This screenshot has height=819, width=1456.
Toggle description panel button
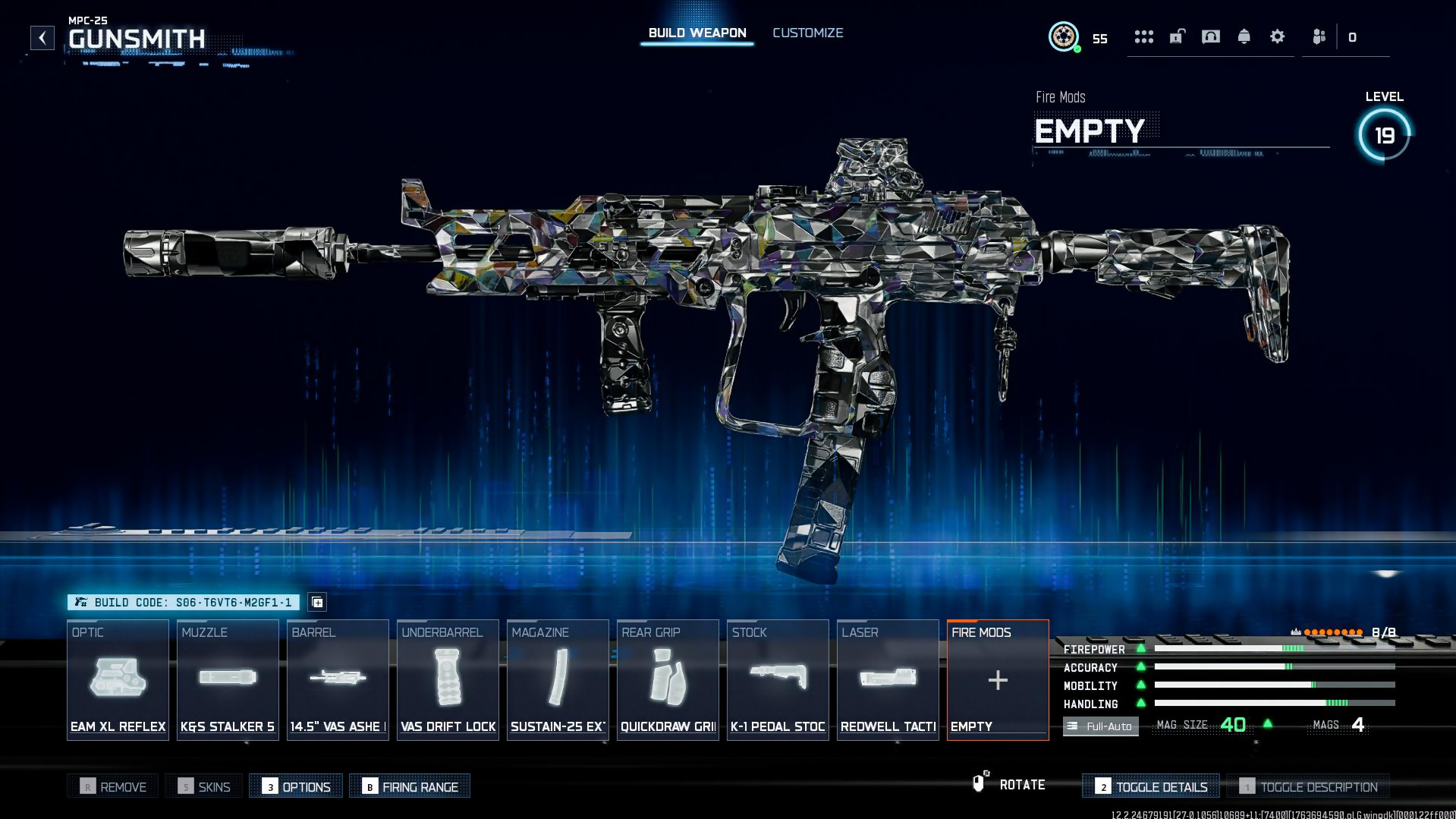1308,786
